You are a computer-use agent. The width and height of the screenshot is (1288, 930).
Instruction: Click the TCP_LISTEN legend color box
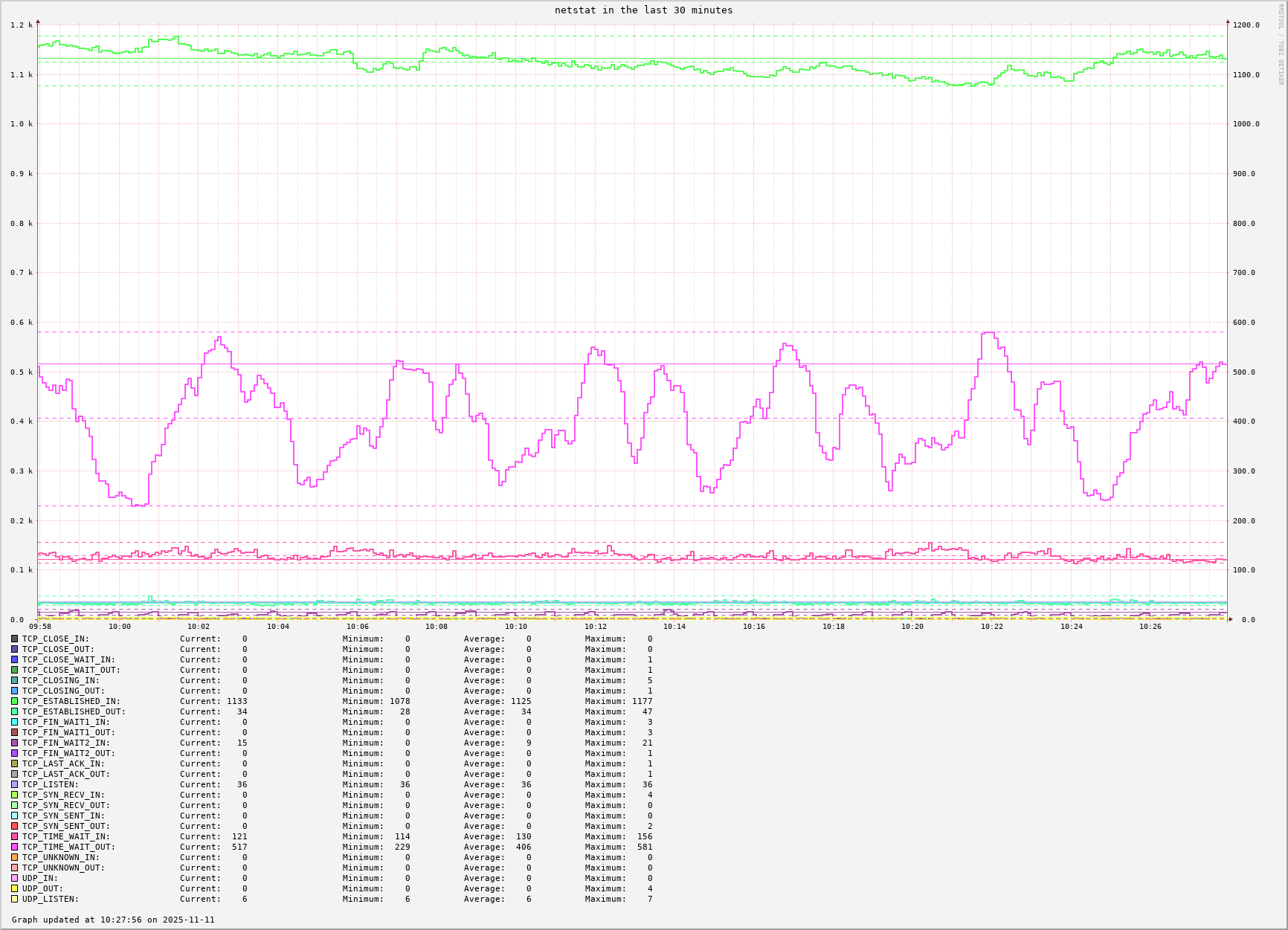coord(15,784)
